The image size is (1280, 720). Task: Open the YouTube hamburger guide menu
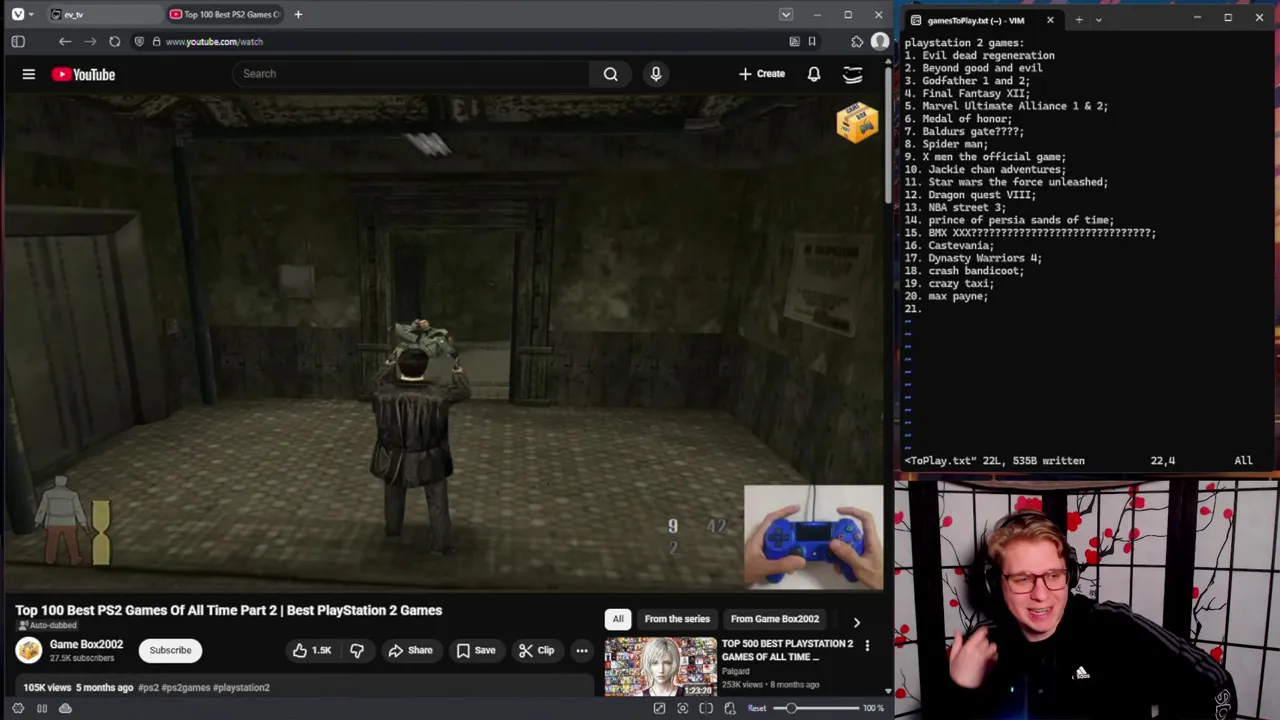(29, 74)
